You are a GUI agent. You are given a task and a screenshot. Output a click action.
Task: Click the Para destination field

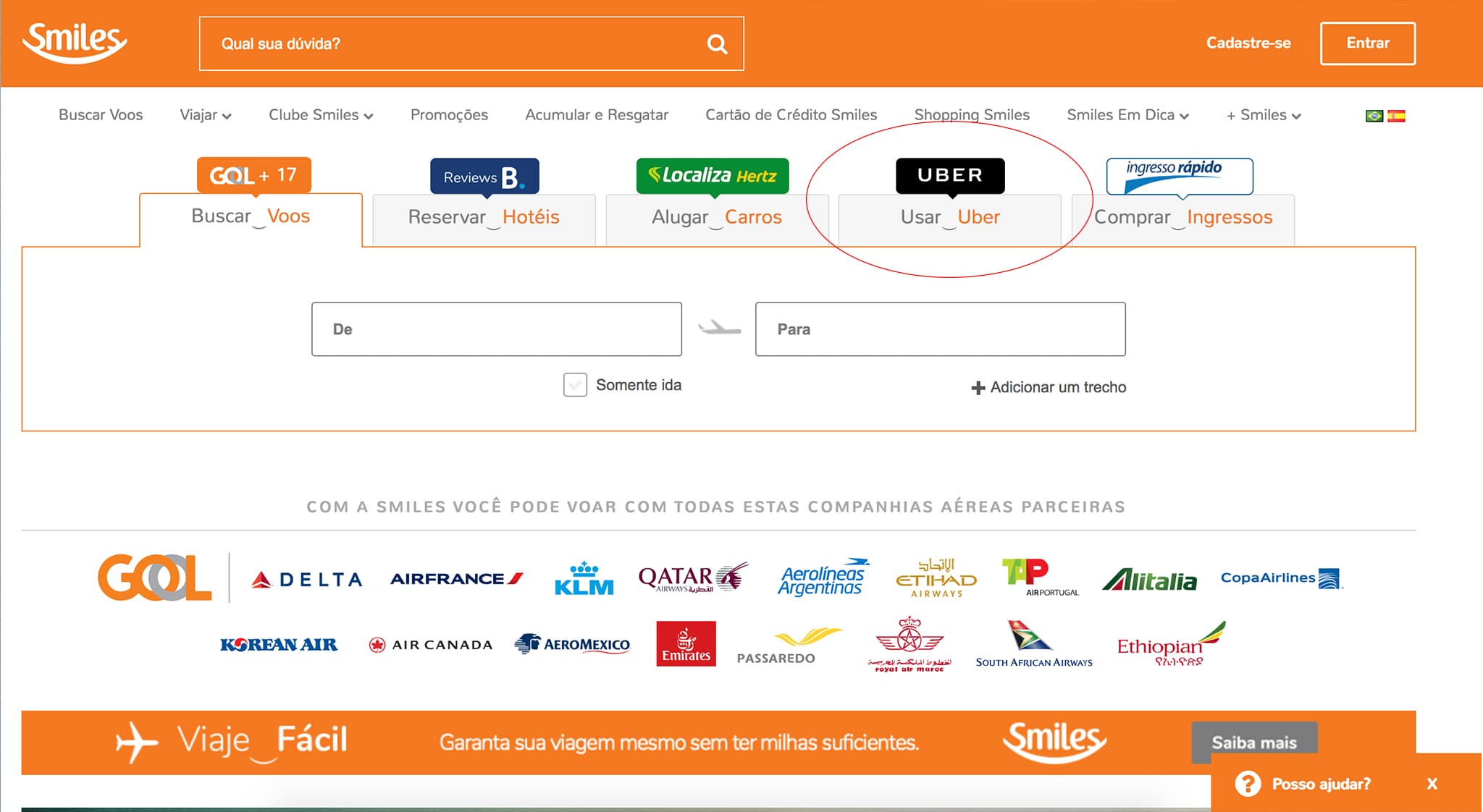[x=940, y=329]
